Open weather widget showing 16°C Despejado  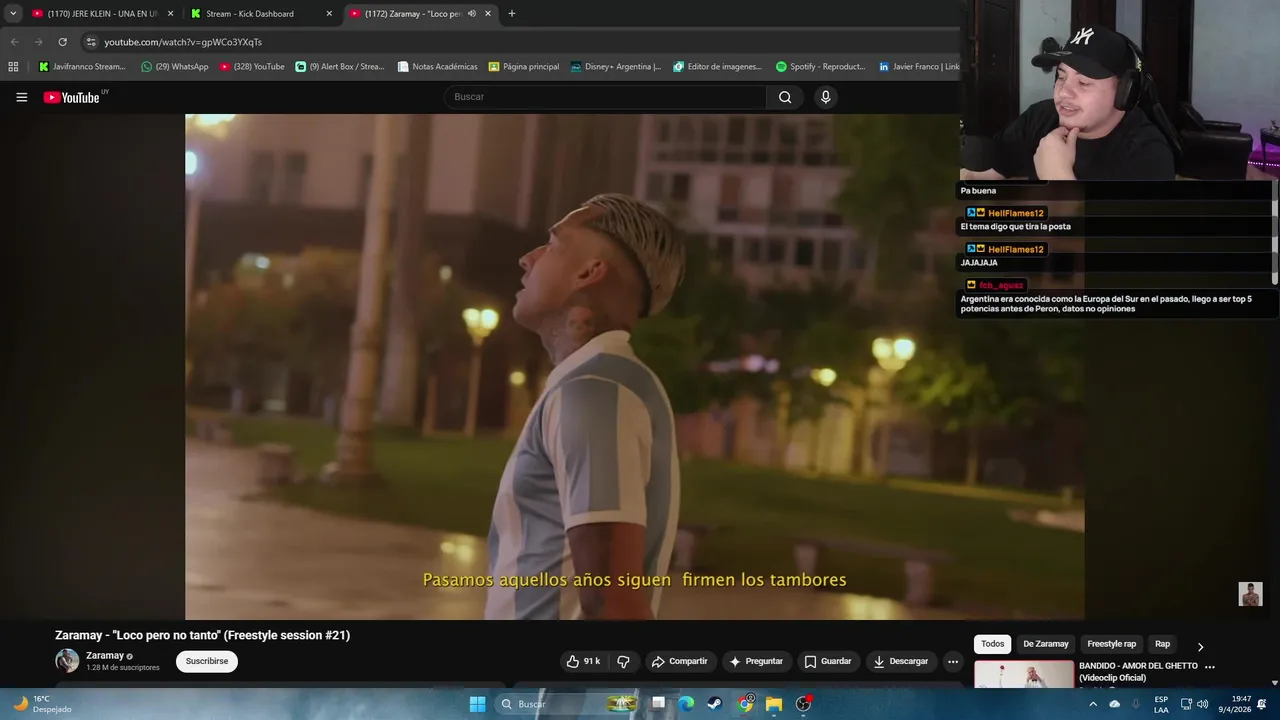coord(42,704)
